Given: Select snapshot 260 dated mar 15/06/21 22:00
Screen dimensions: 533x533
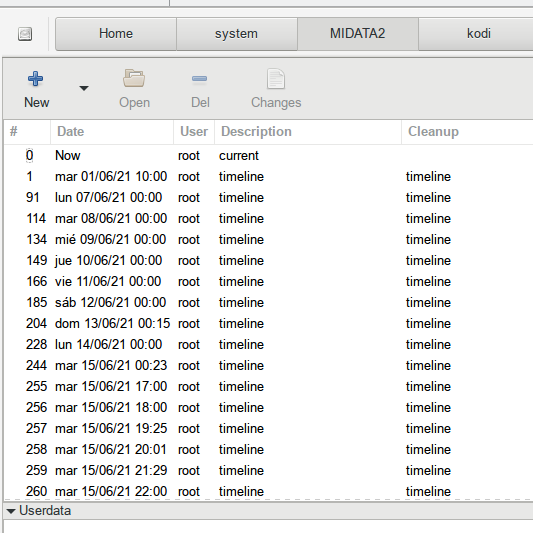Looking at the screenshot, I should [x=269, y=492].
